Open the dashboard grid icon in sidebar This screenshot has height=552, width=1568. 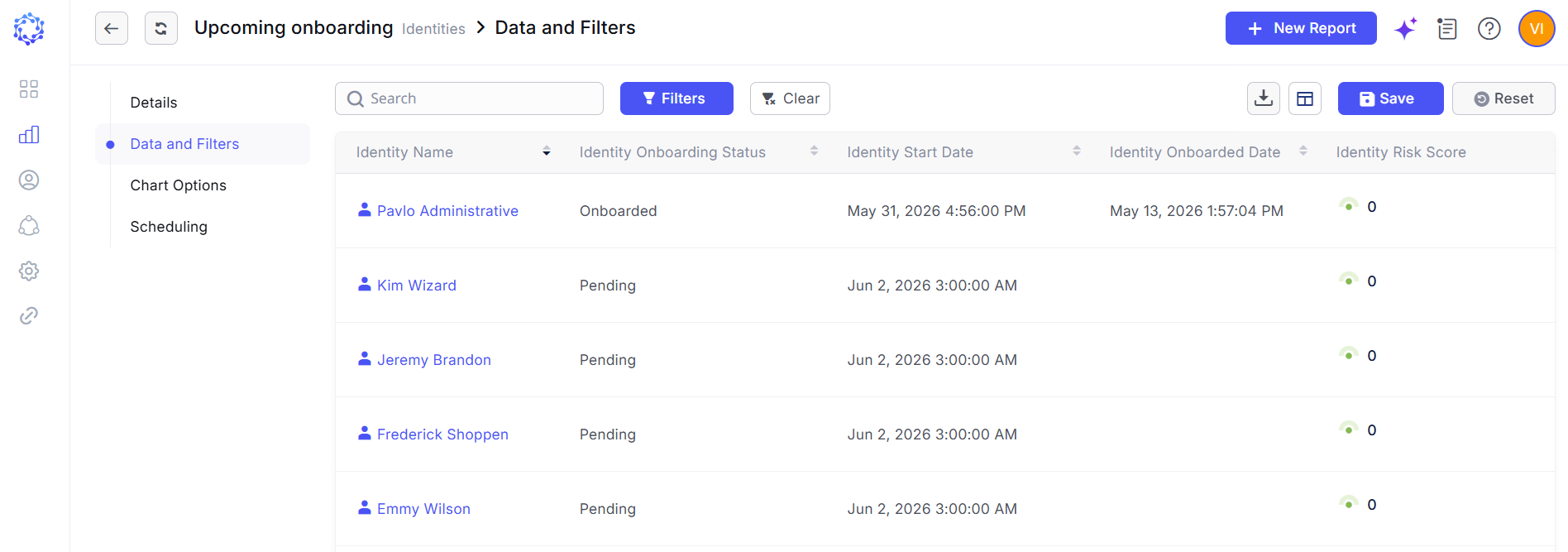(29, 89)
